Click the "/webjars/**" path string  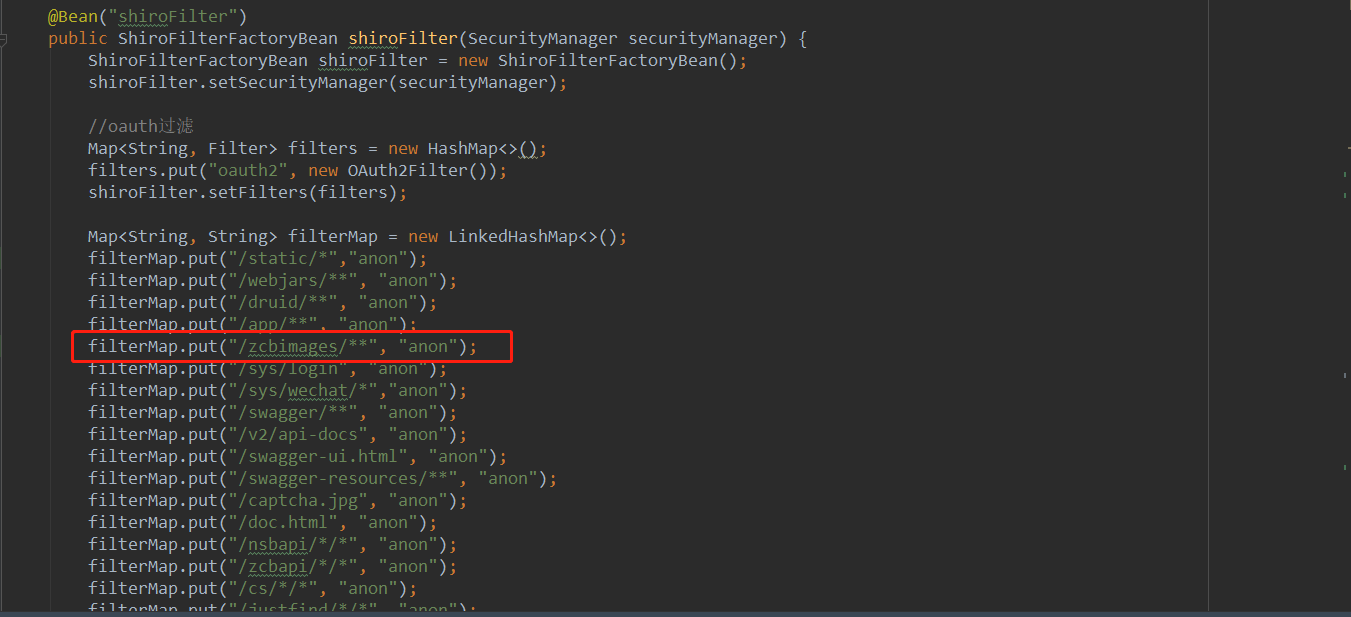[x=293, y=281]
